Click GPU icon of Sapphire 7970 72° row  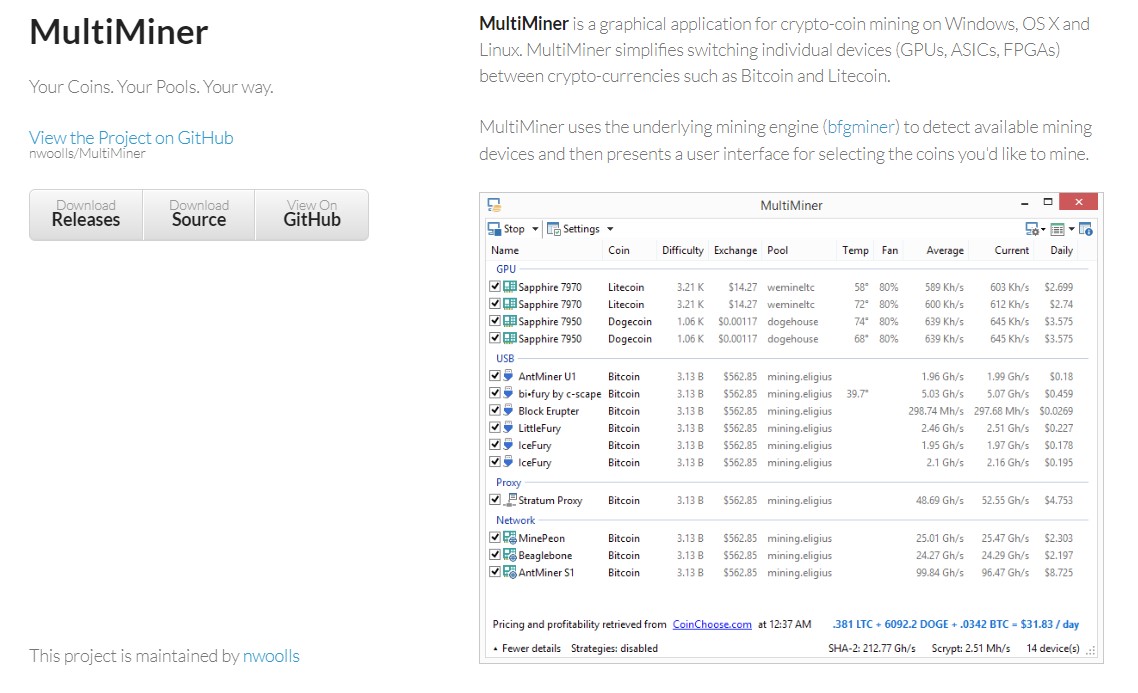point(510,304)
